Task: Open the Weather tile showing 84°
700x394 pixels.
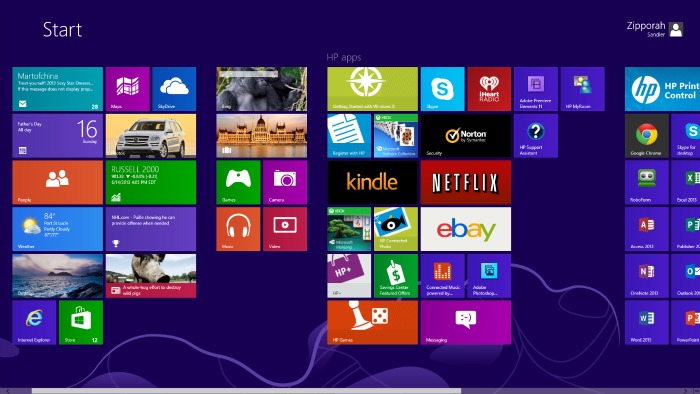Action: coord(58,229)
